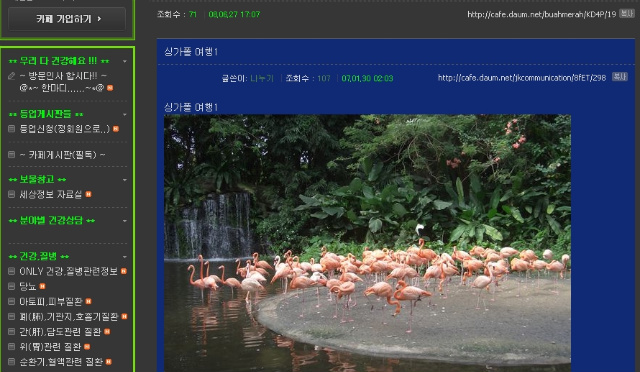The image size is (640, 372).
Task: Click the 복사 button beside bushmerah URL
Action: click(x=627, y=13)
